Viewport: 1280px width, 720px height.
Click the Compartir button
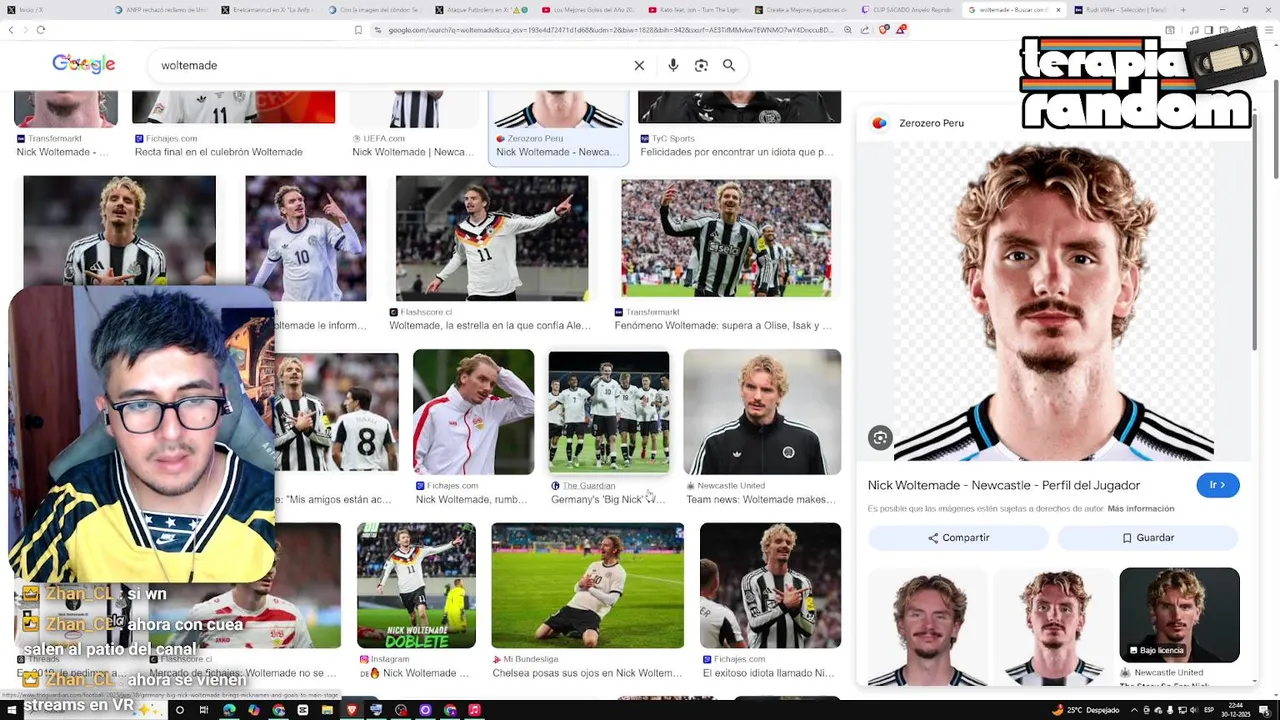(x=958, y=538)
